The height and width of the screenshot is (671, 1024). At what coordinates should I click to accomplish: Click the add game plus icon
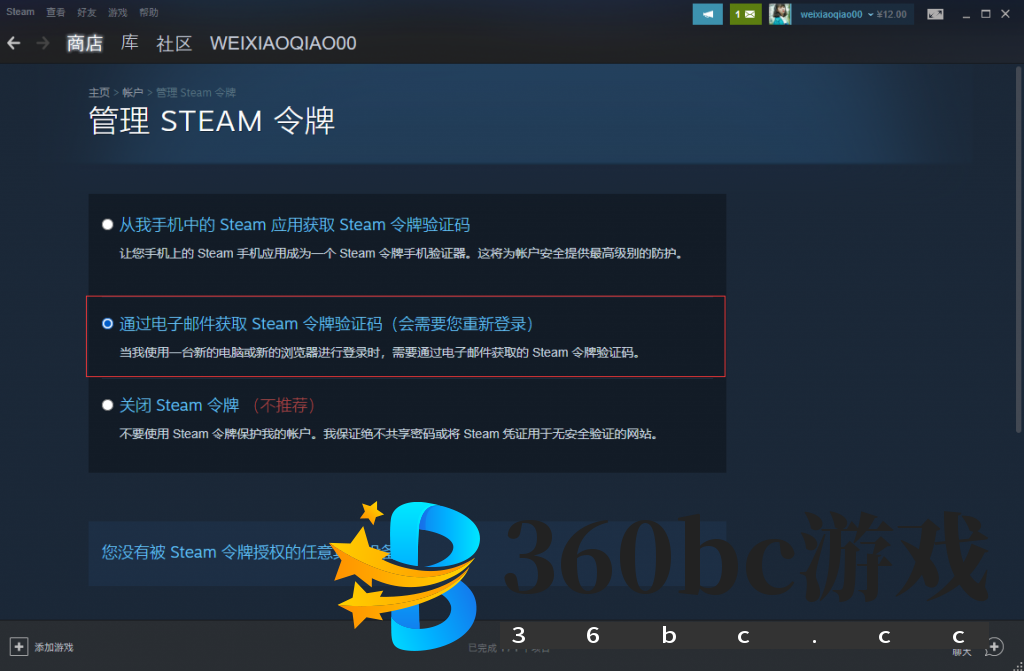(x=18, y=647)
